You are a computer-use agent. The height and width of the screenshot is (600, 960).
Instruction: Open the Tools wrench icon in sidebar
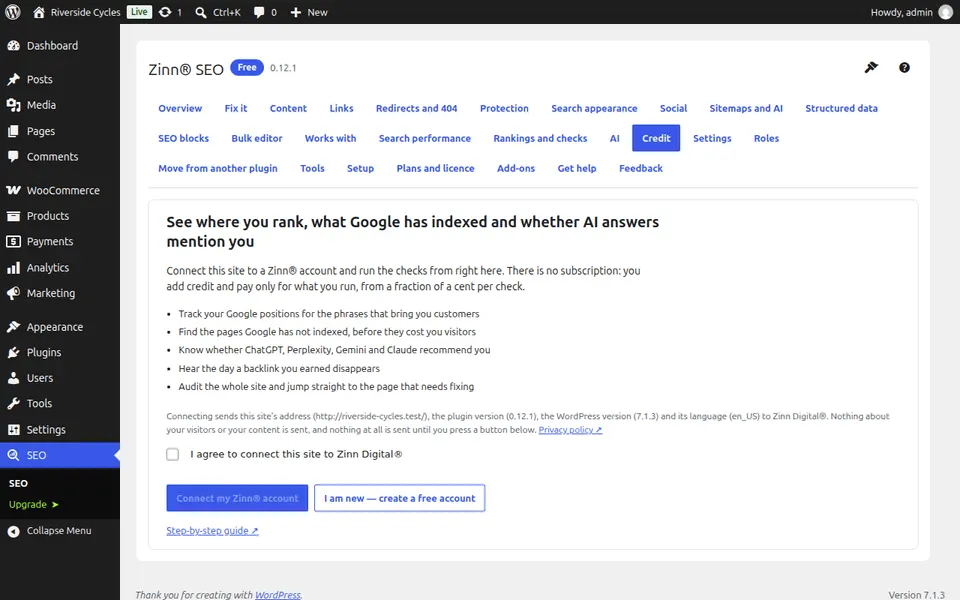pos(13,403)
